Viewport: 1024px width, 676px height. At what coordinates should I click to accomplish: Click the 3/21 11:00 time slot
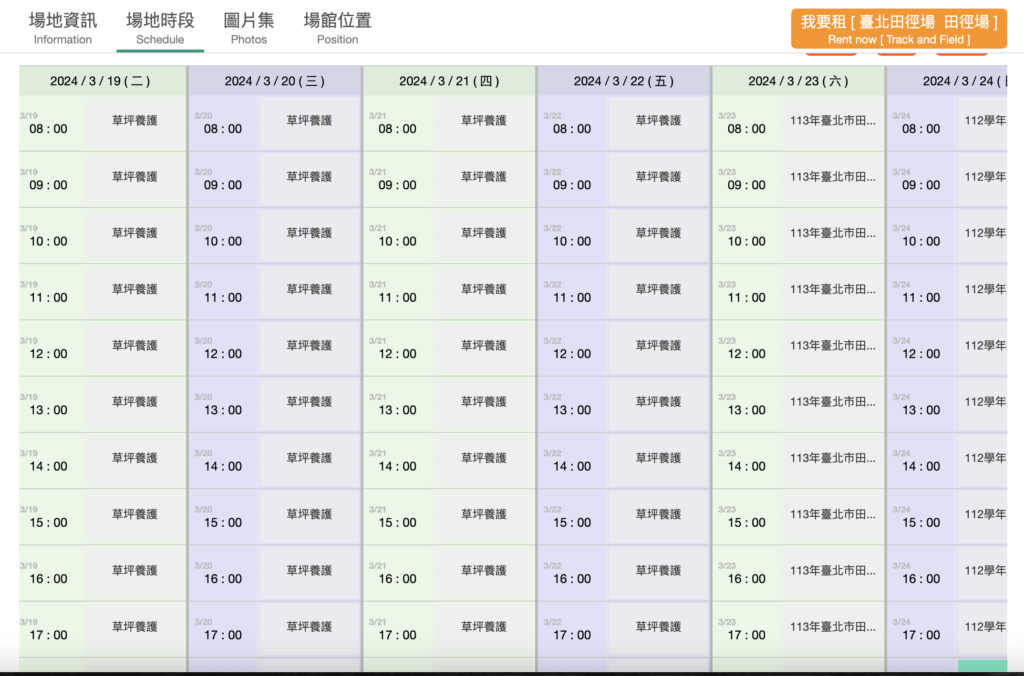[x=398, y=292]
